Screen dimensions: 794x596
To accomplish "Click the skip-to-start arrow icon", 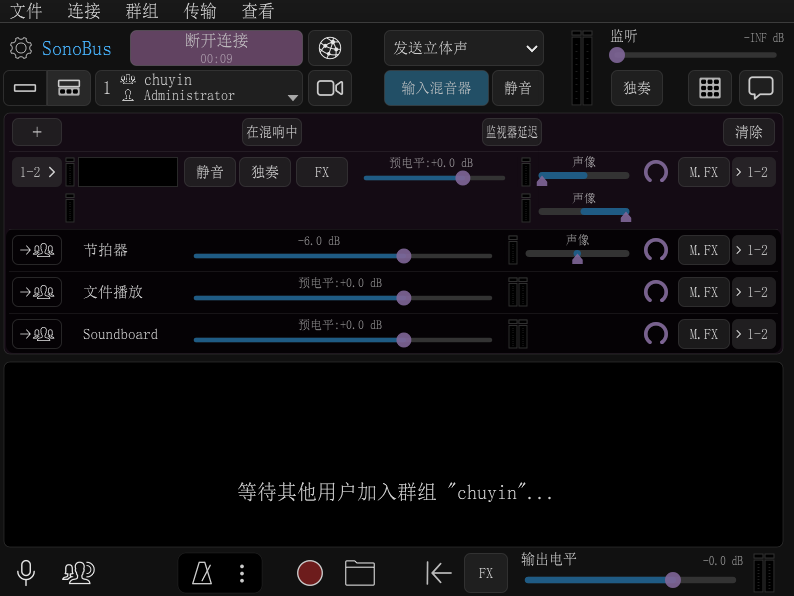I will coord(439,573).
